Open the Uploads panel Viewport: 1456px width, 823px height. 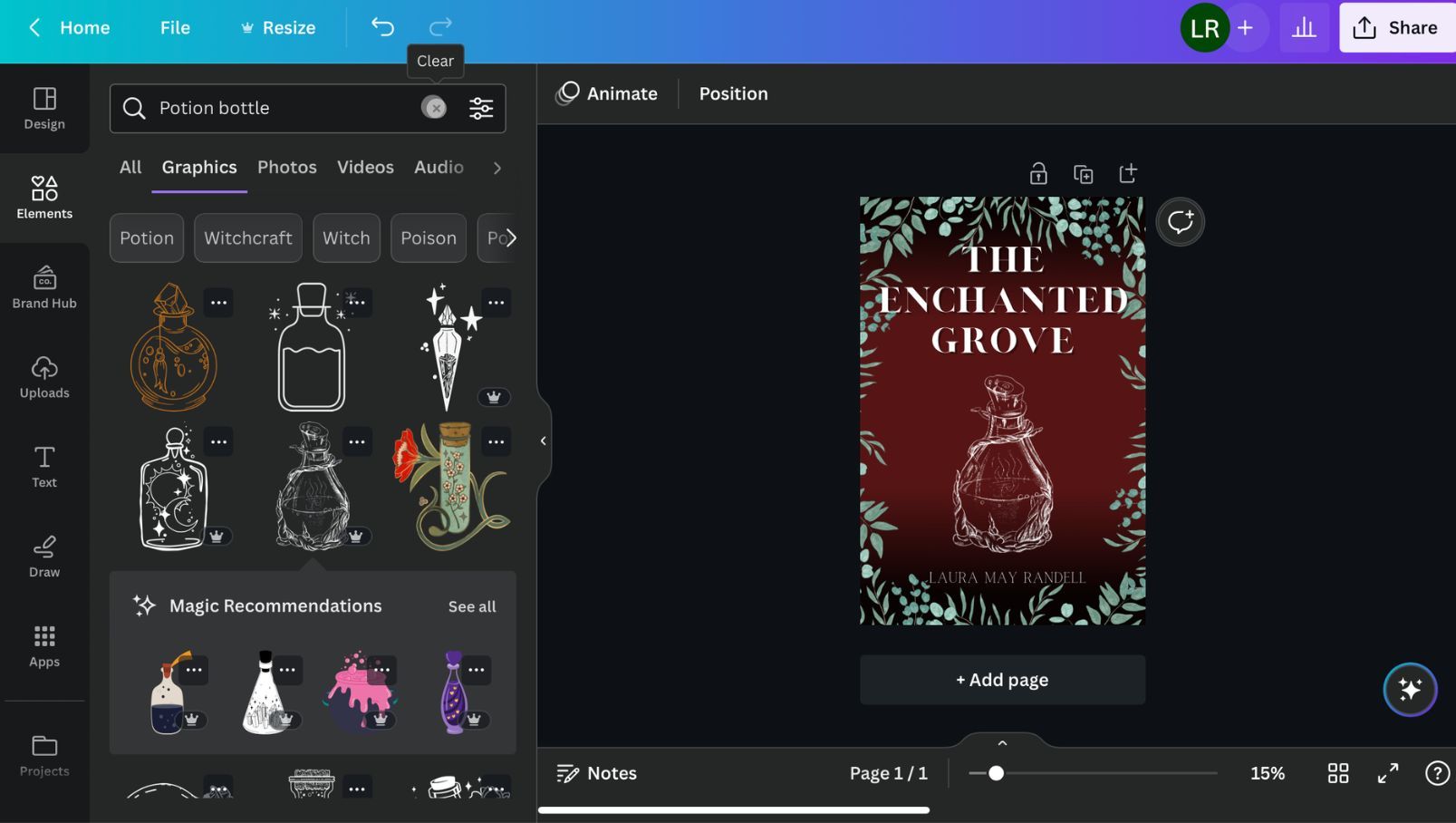click(44, 377)
